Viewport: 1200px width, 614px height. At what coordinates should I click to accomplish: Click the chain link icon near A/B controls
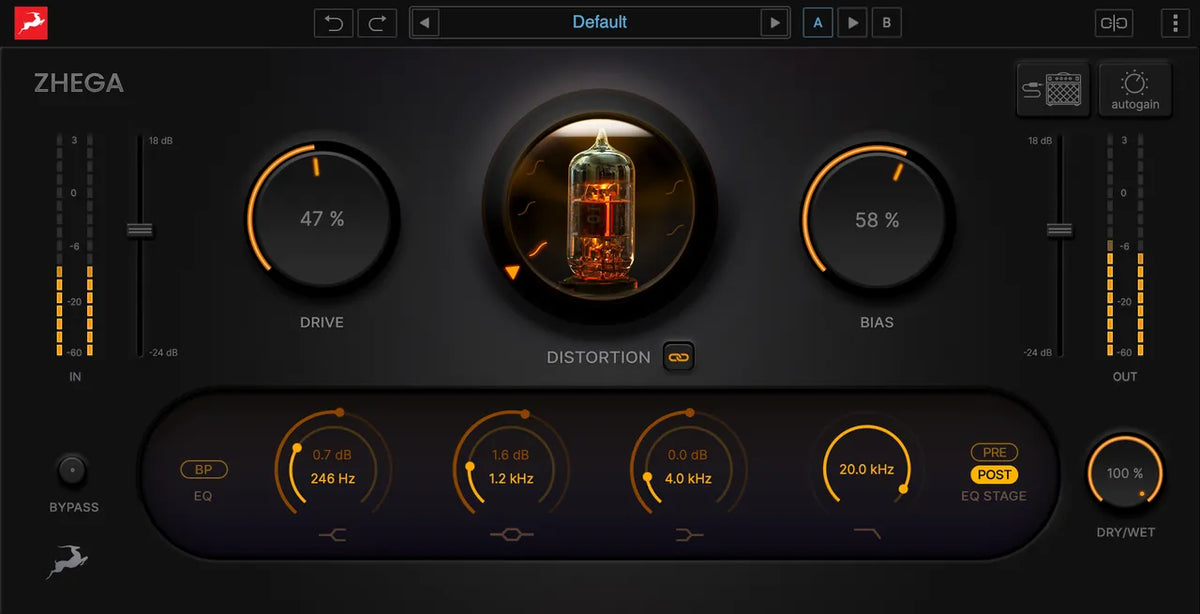(1113, 22)
